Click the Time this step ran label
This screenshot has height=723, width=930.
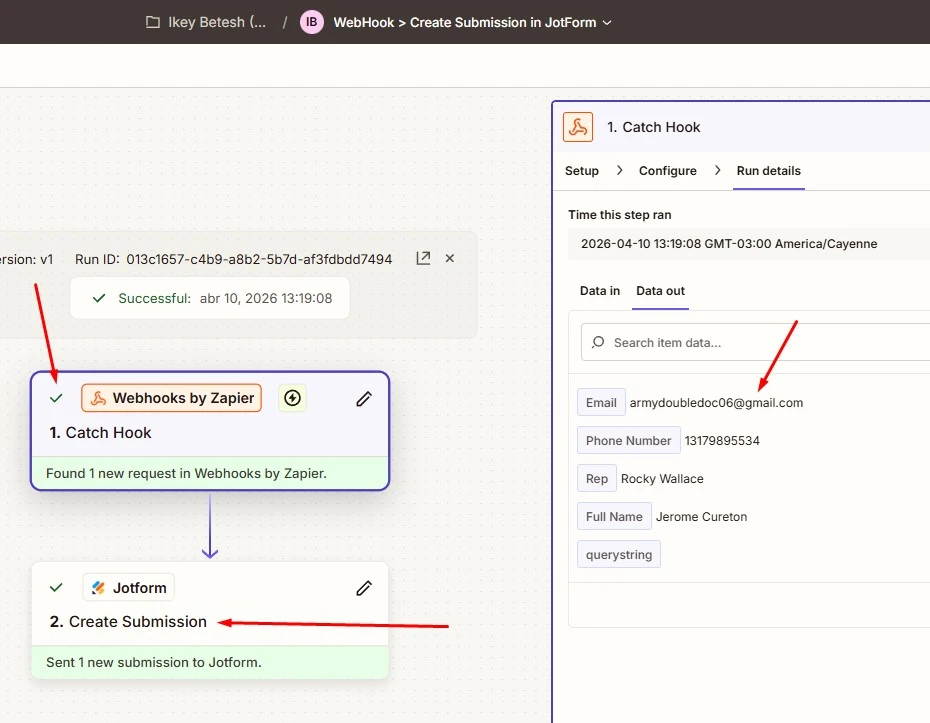[619, 215]
